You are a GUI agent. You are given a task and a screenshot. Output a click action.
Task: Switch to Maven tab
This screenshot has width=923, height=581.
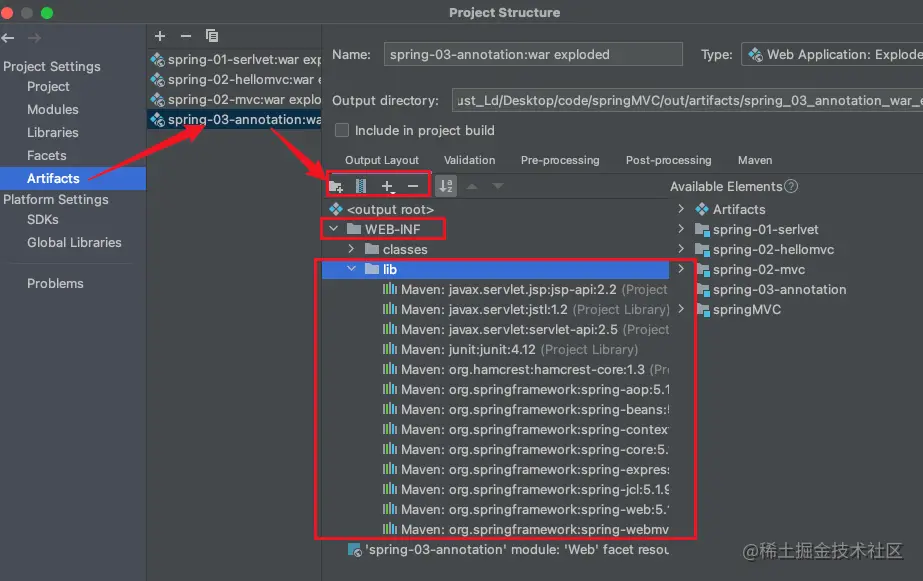(x=755, y=160)
